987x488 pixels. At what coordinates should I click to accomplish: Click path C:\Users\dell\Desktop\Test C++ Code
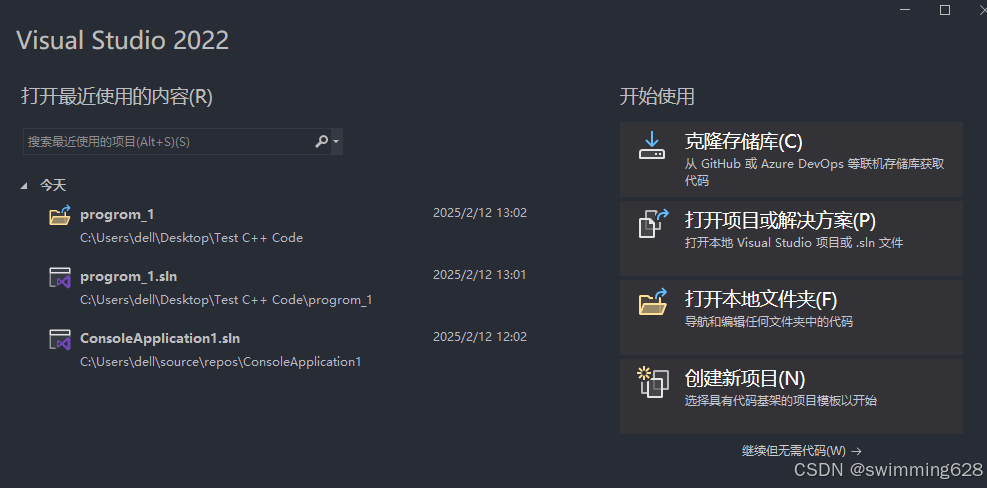tap(191, 238)
